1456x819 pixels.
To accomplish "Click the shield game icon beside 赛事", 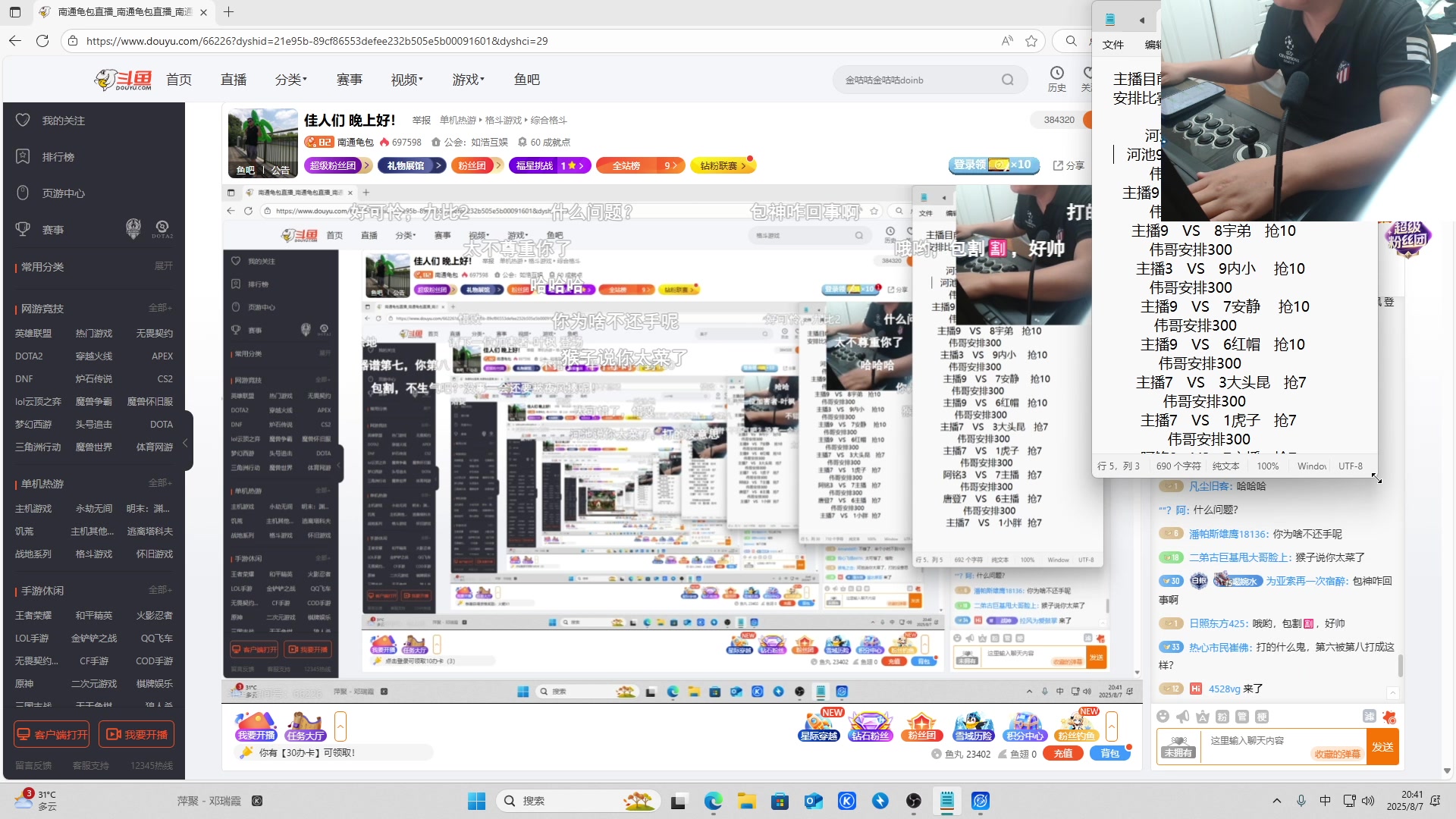I will pyautogui.click(x=133, y=228).
